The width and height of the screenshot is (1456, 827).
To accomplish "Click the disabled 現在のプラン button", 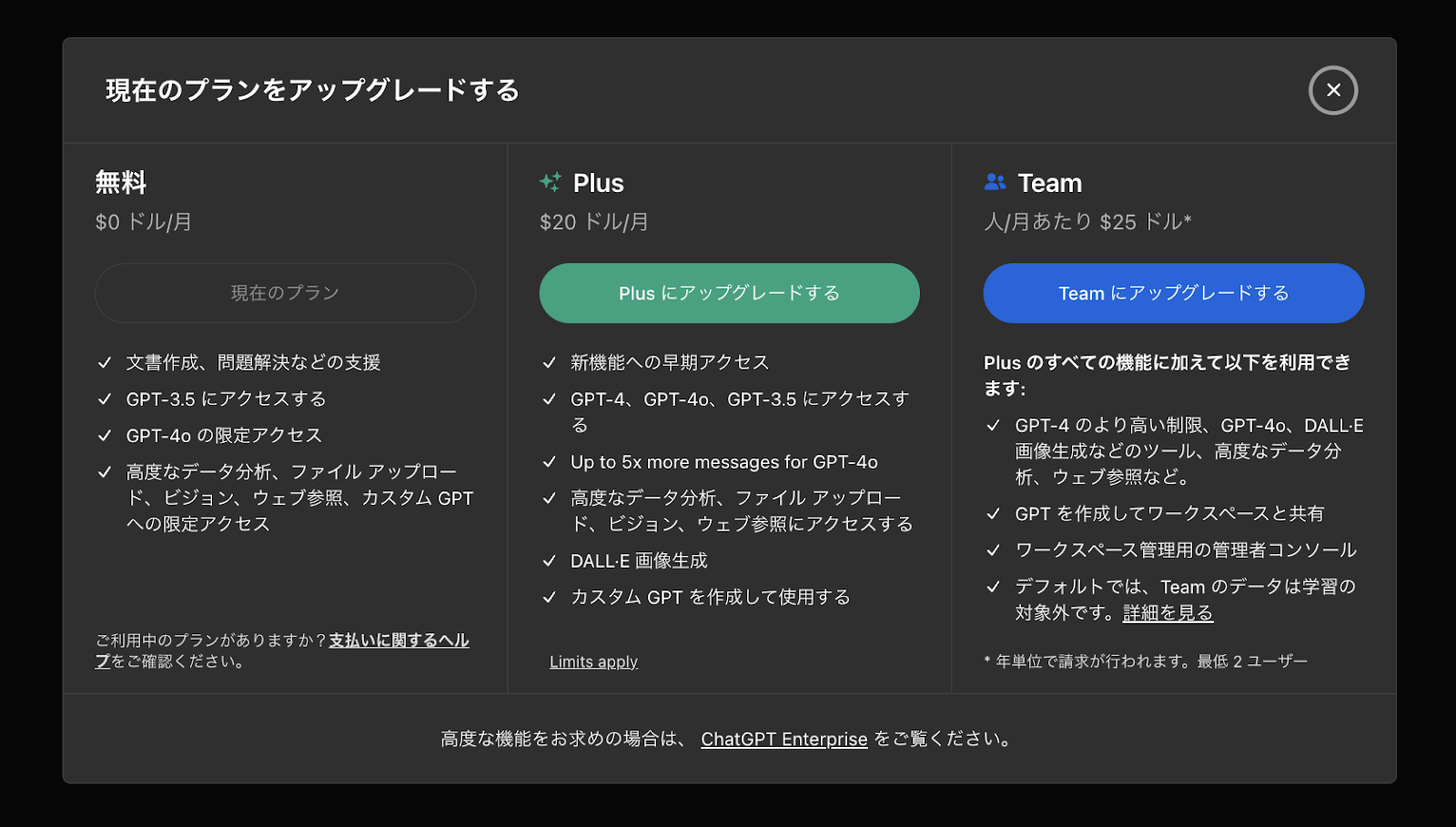I will pyautogui.click(x=285, y=293).
